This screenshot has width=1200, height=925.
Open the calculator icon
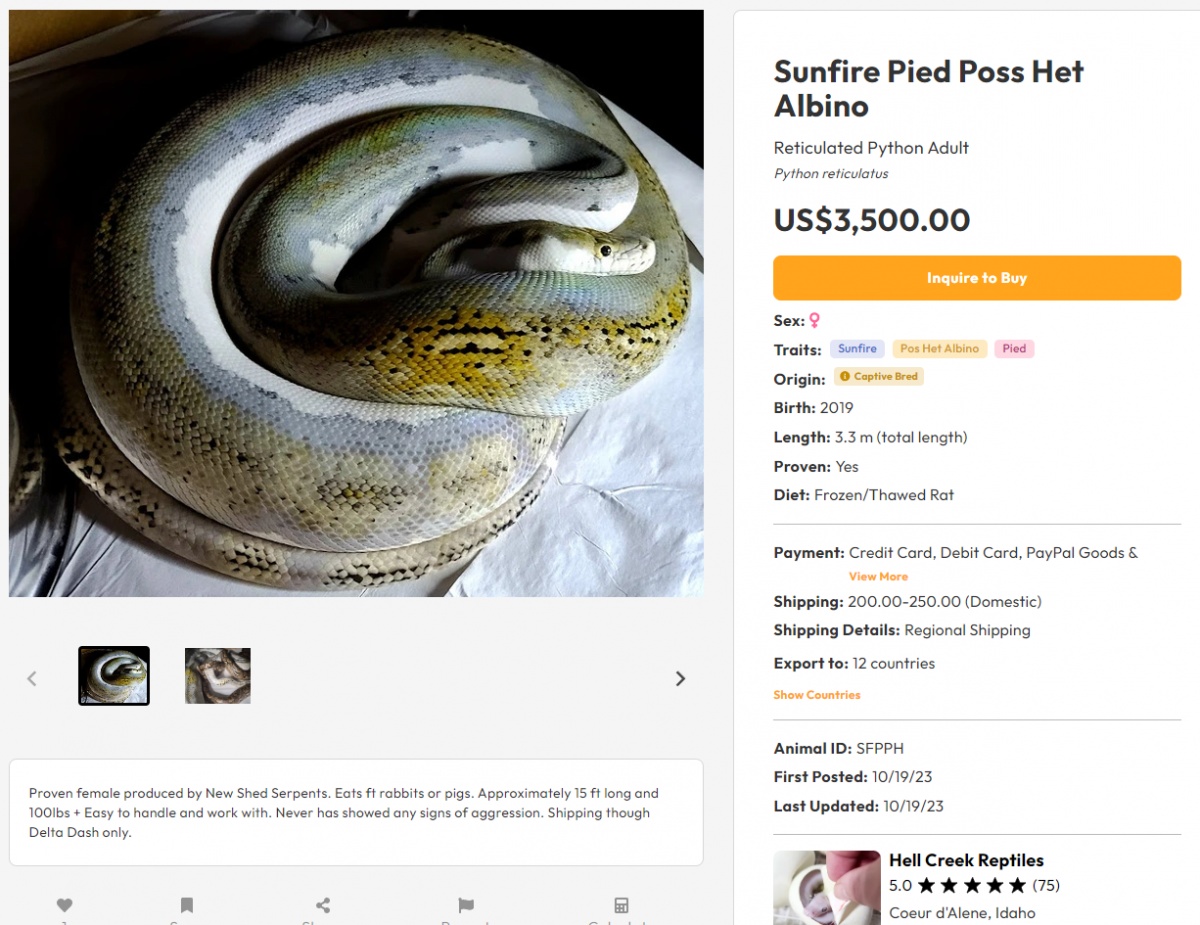point(621,905)
